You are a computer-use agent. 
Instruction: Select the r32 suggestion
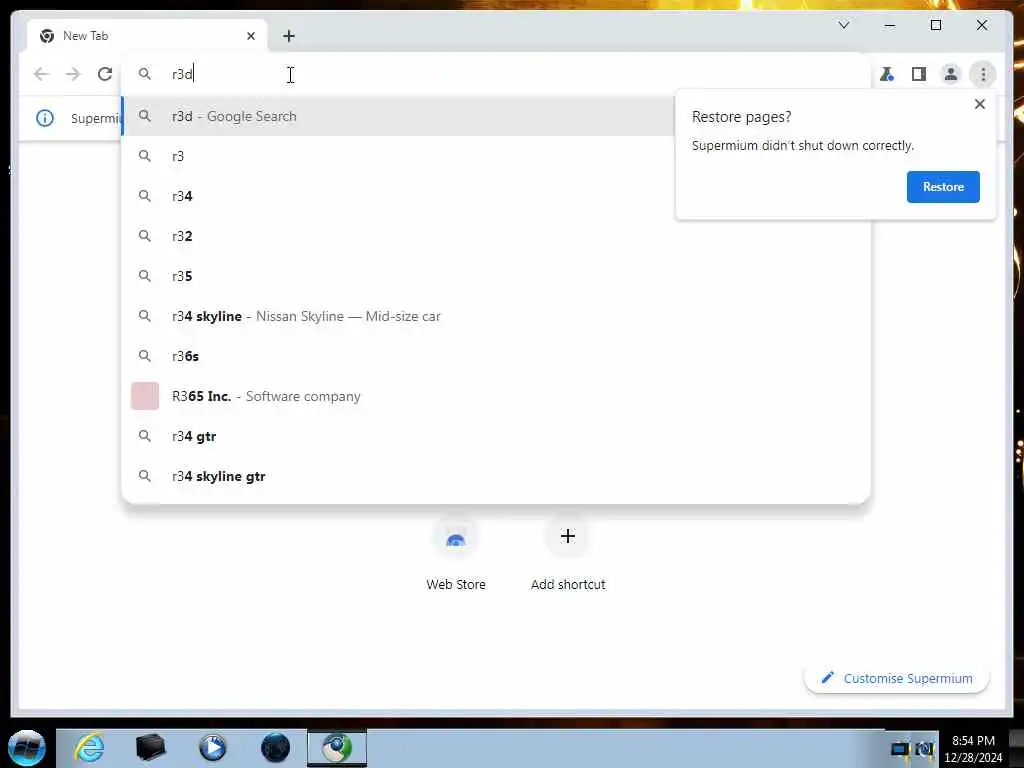496,236
